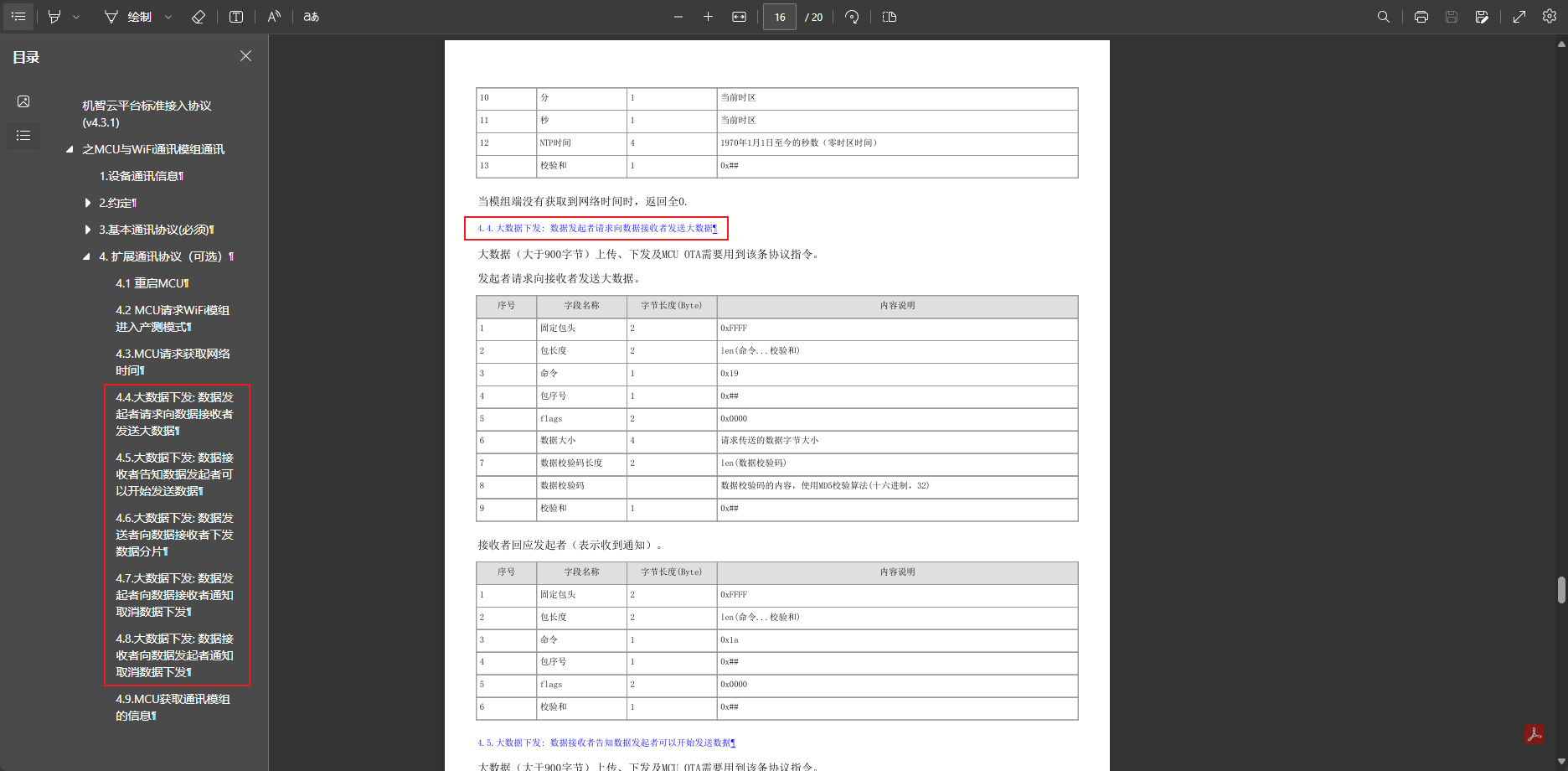Toggle fit to width view
The width and height of the screenshot is (1568, 771).
739,17
